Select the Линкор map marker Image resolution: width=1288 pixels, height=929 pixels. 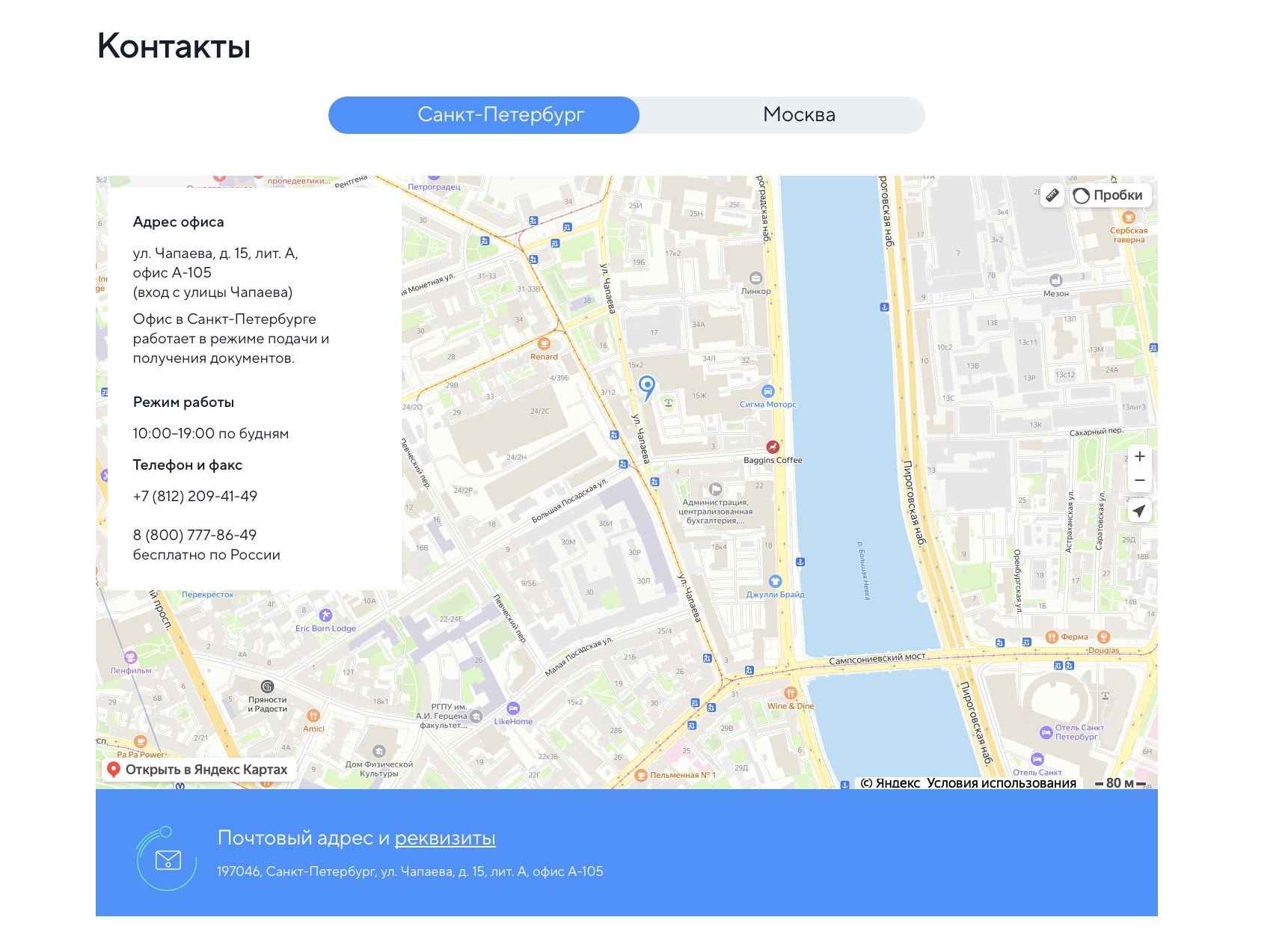coord(755,278)
